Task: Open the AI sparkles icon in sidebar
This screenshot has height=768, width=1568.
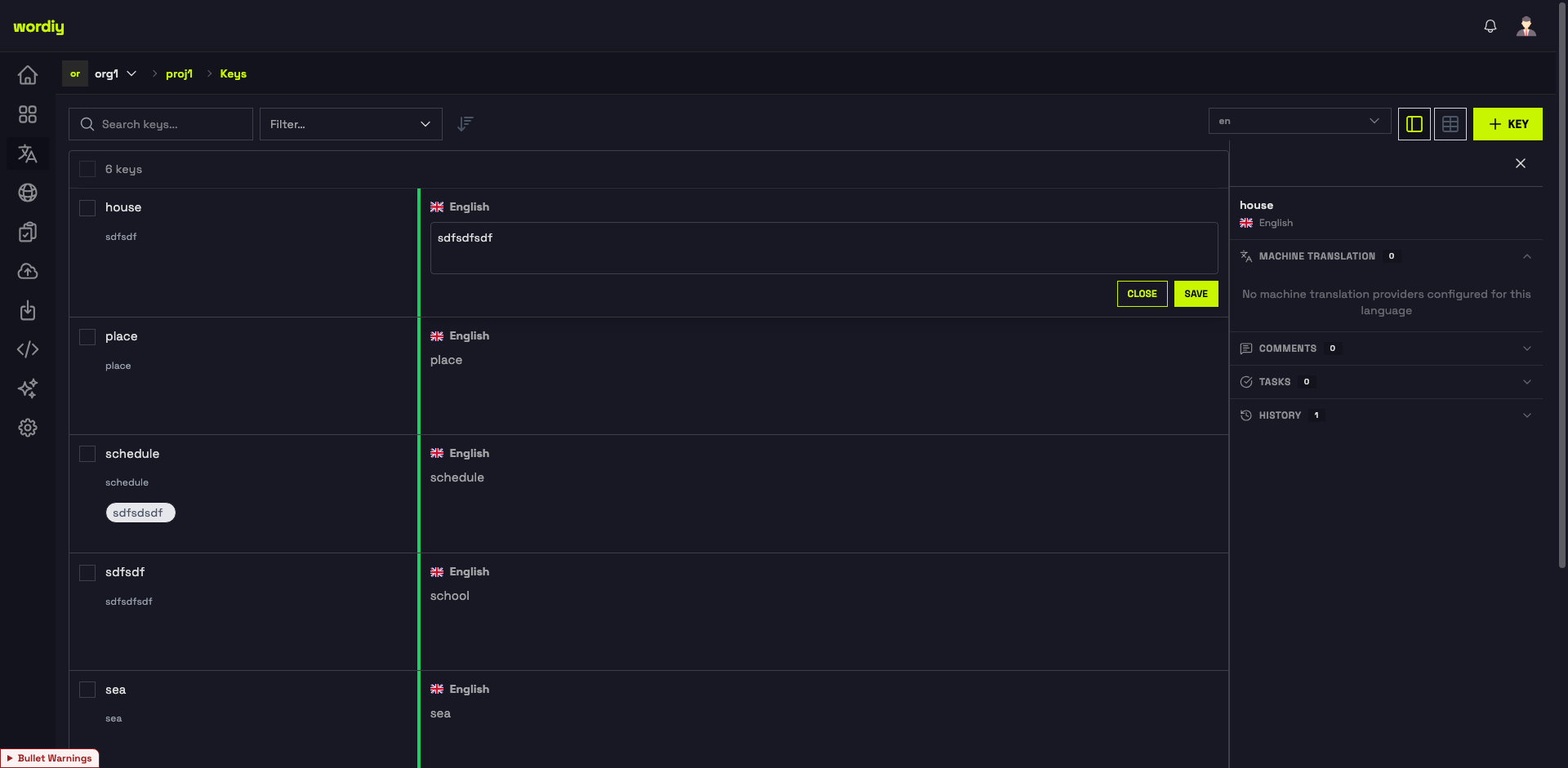Action: click(x=28, y=388)
